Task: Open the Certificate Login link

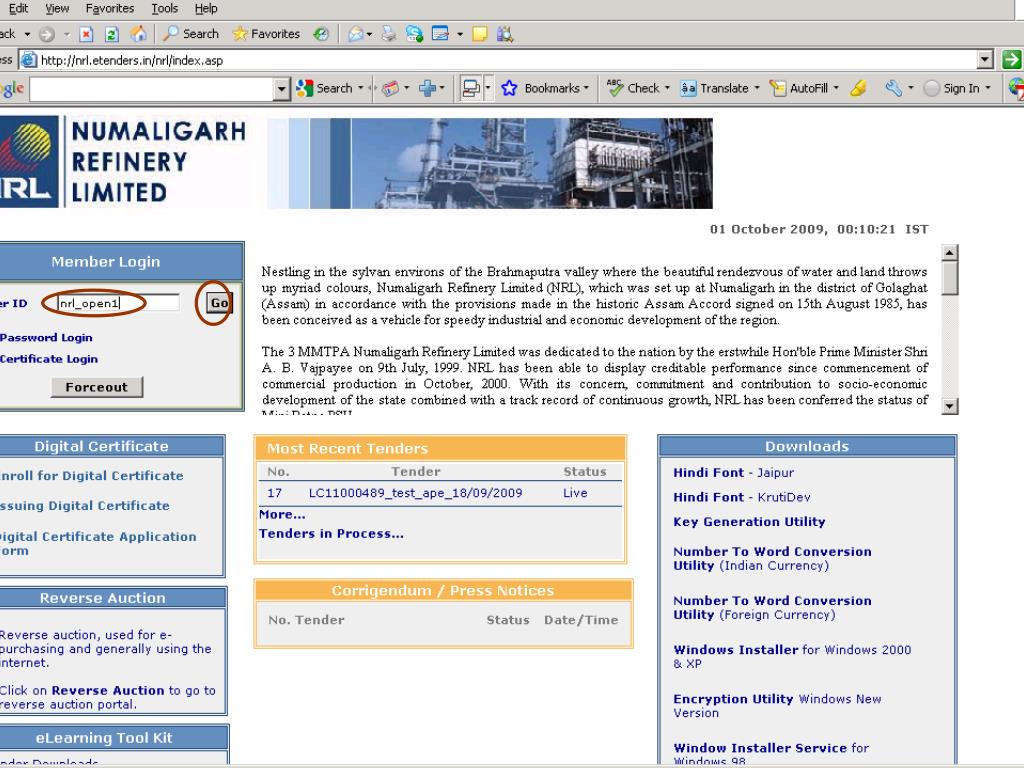Action: pyautogui.click(x=48, y=359)
